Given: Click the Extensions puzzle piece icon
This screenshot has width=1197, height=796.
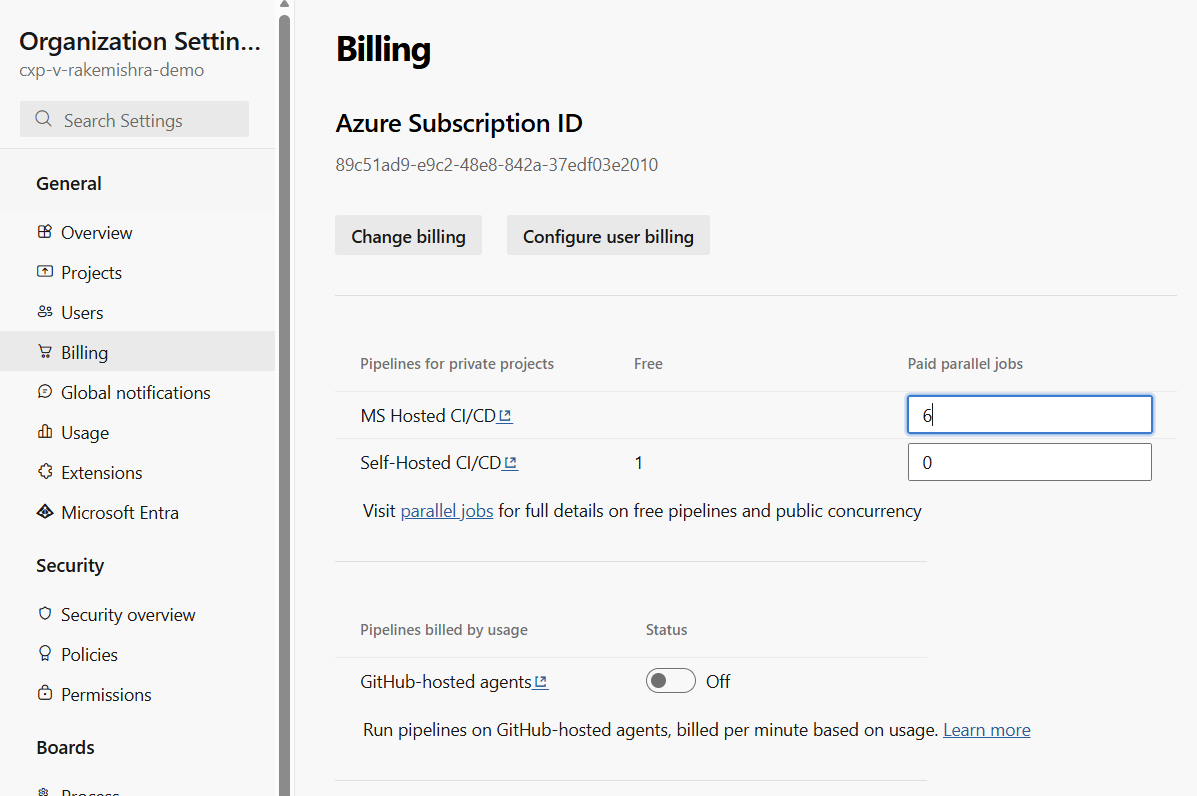Looking at the screenshot, I should coord(45,472).
